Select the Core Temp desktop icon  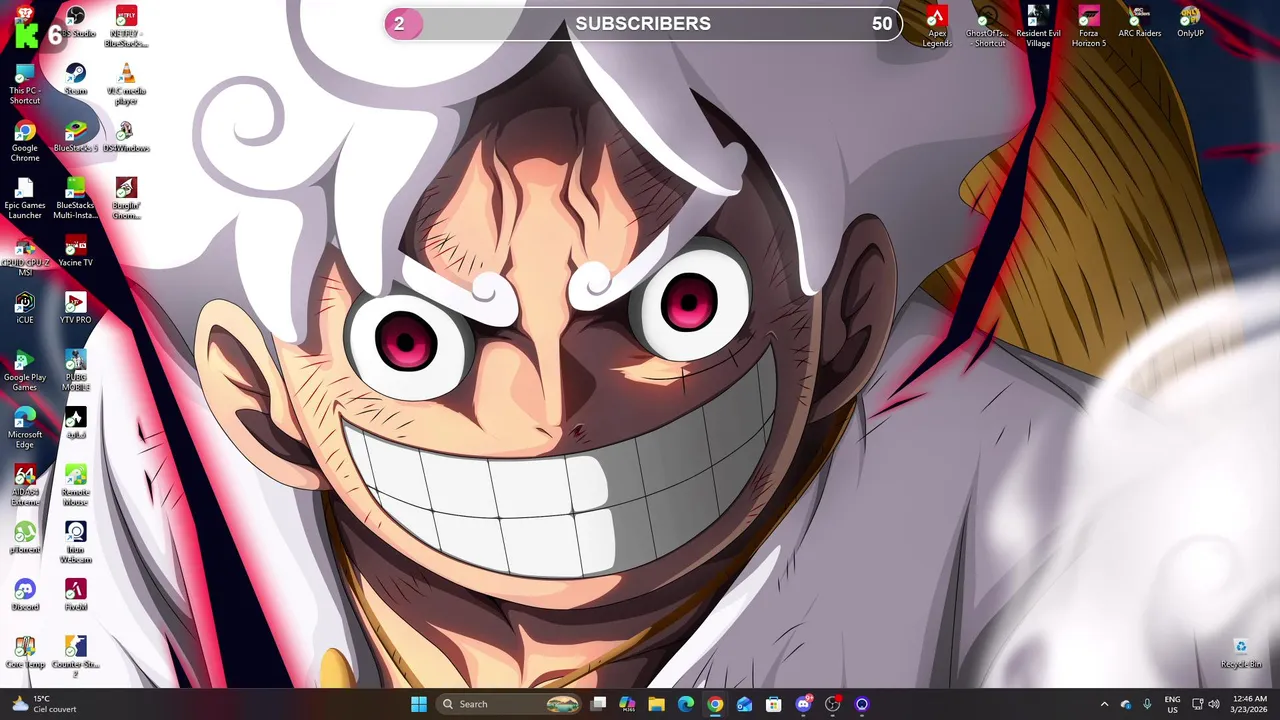point(25,651)
